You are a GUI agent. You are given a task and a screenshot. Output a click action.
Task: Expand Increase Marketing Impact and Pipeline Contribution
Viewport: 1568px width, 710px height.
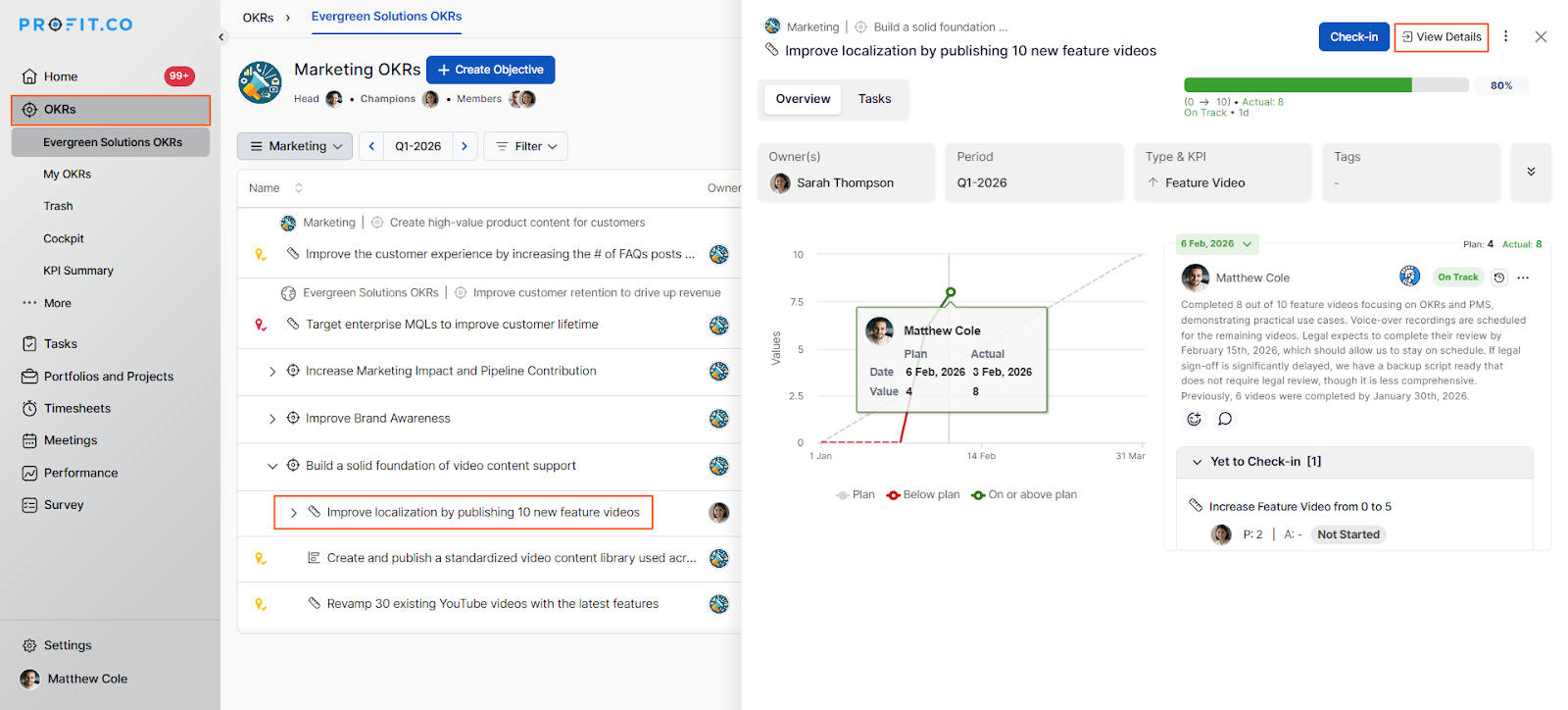pyautogui.click(x=272, y=372)
